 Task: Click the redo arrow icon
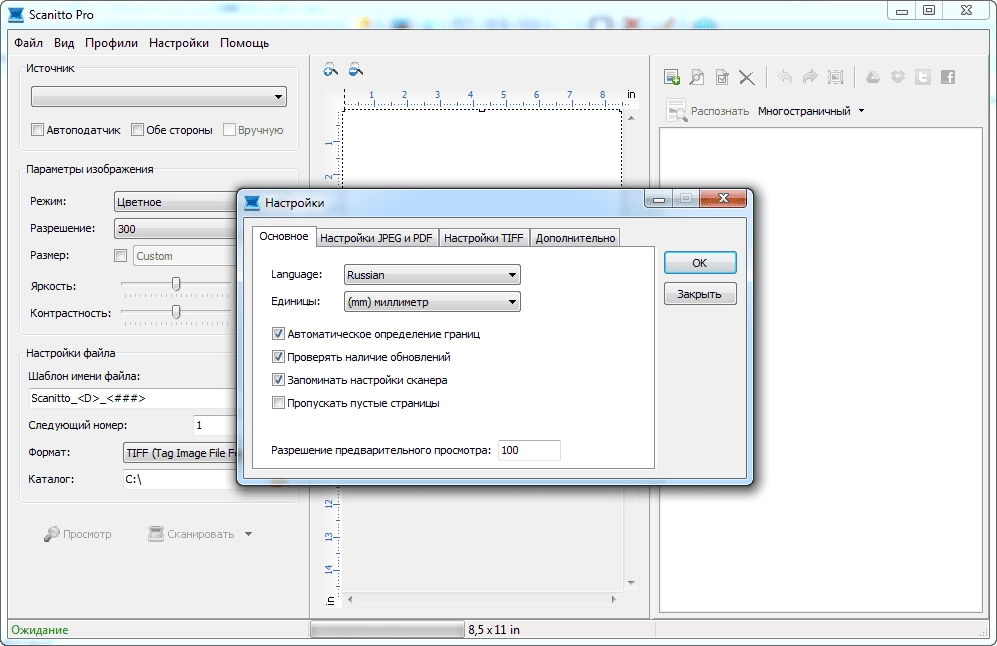[810, 78]
